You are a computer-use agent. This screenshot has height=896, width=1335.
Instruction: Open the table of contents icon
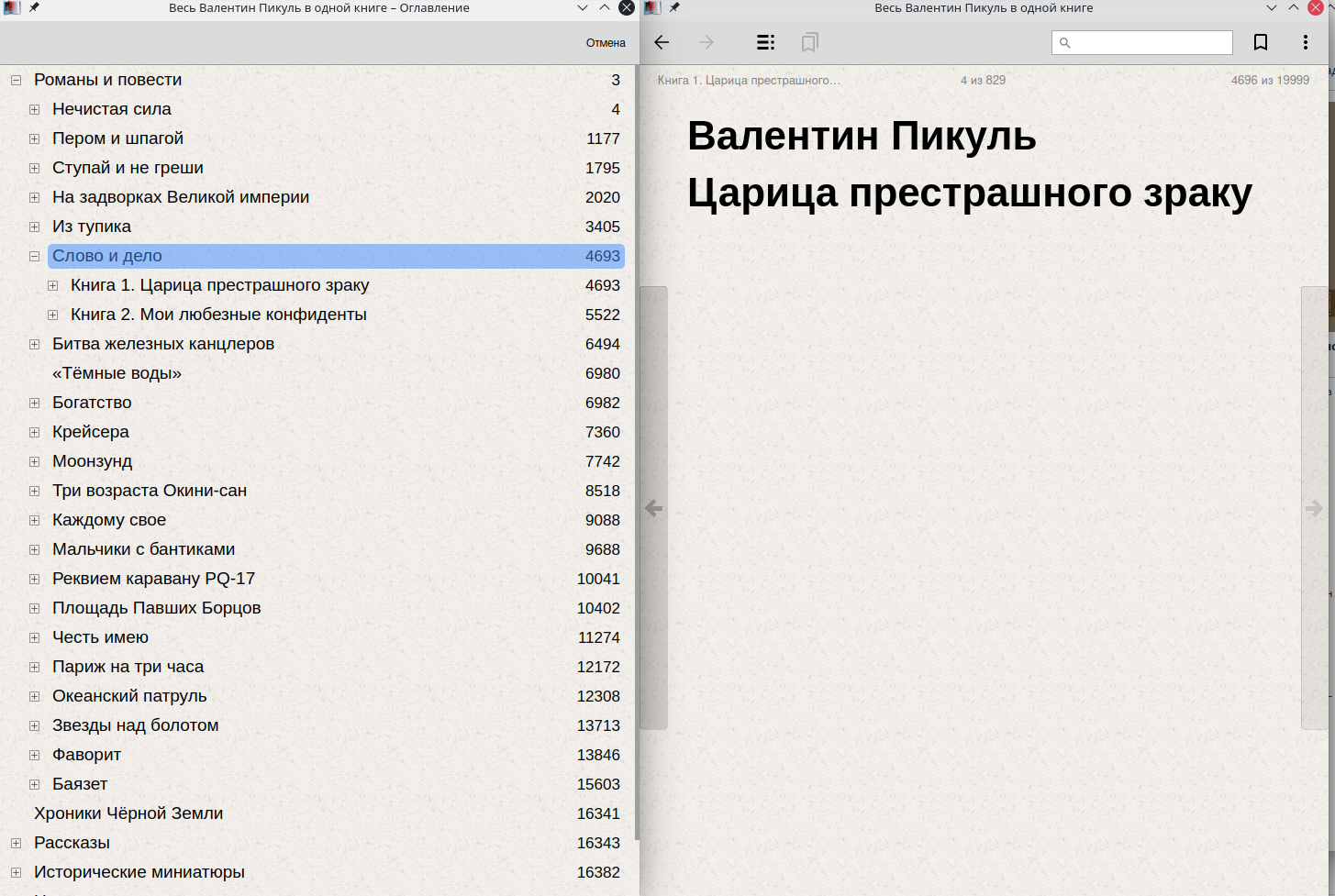pos(765,42)
